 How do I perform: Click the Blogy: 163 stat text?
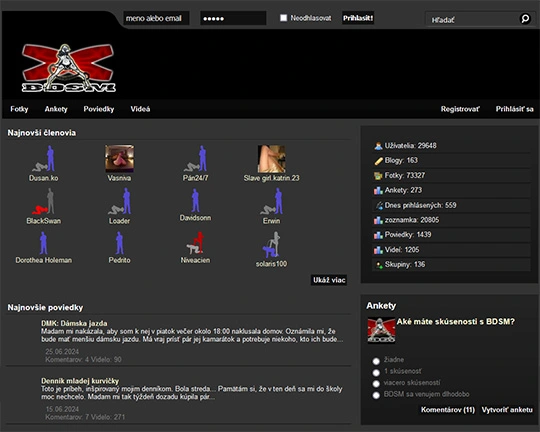click(401, 161)
